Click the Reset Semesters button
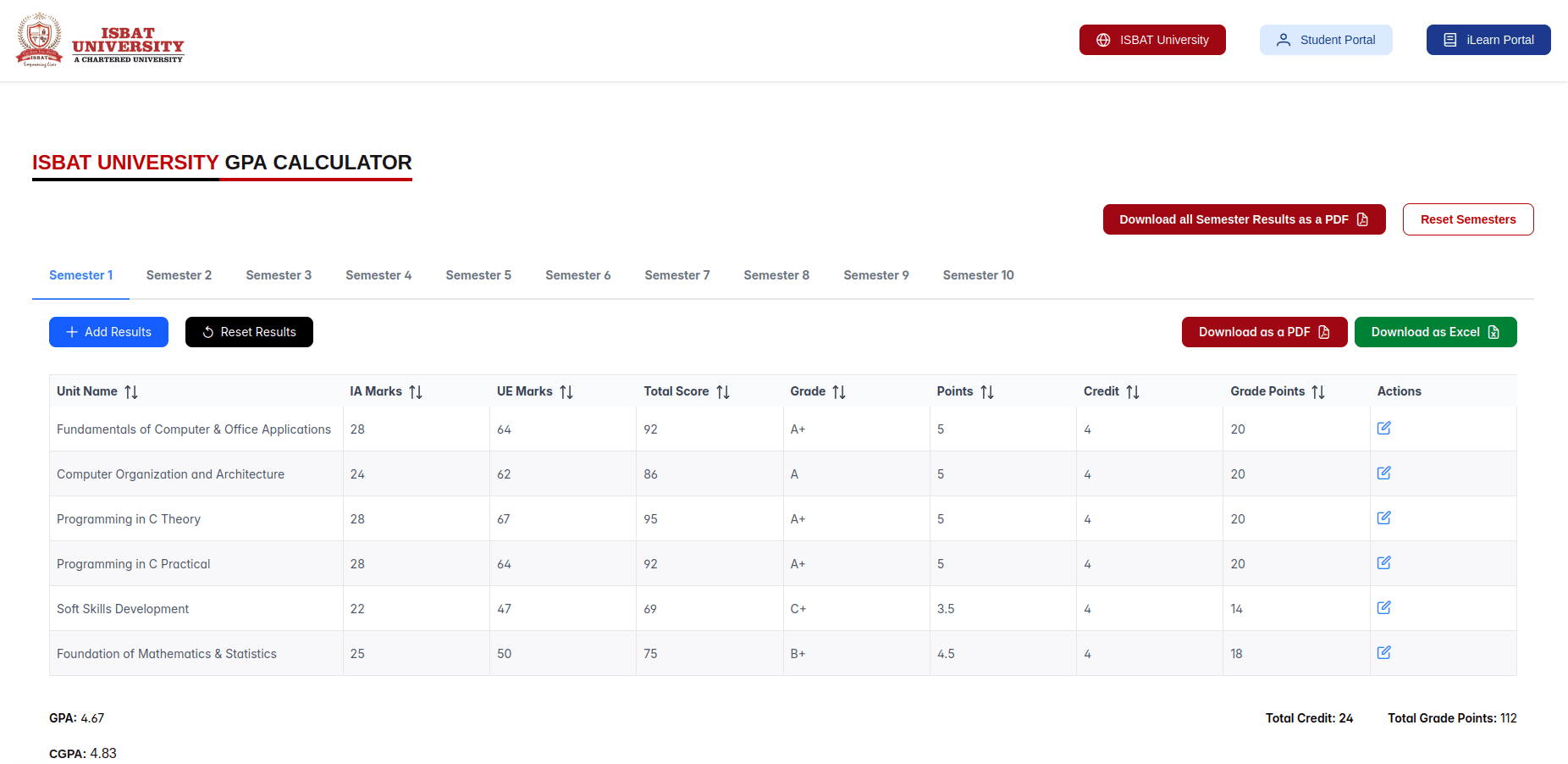1568x764 pixels. pos(1468,219)
